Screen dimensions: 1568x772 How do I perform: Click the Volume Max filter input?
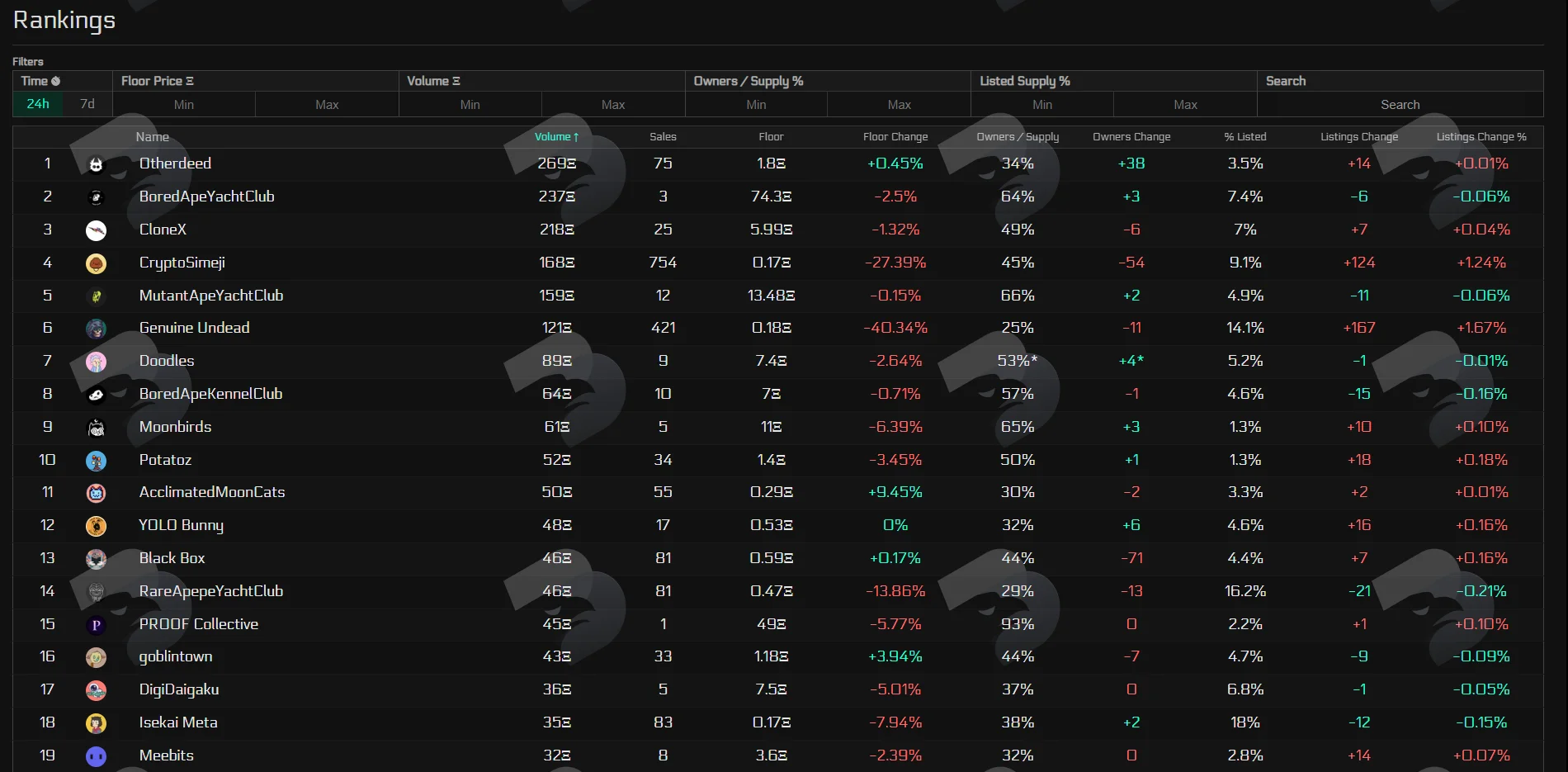click(x=613, y=105)
